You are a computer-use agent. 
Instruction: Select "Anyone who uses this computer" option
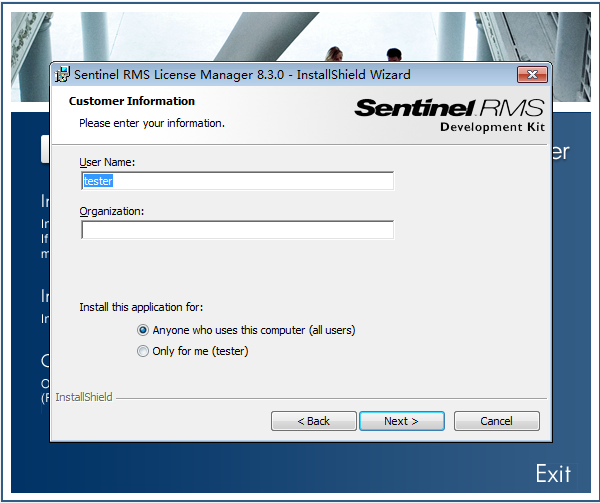click(143, 330)
